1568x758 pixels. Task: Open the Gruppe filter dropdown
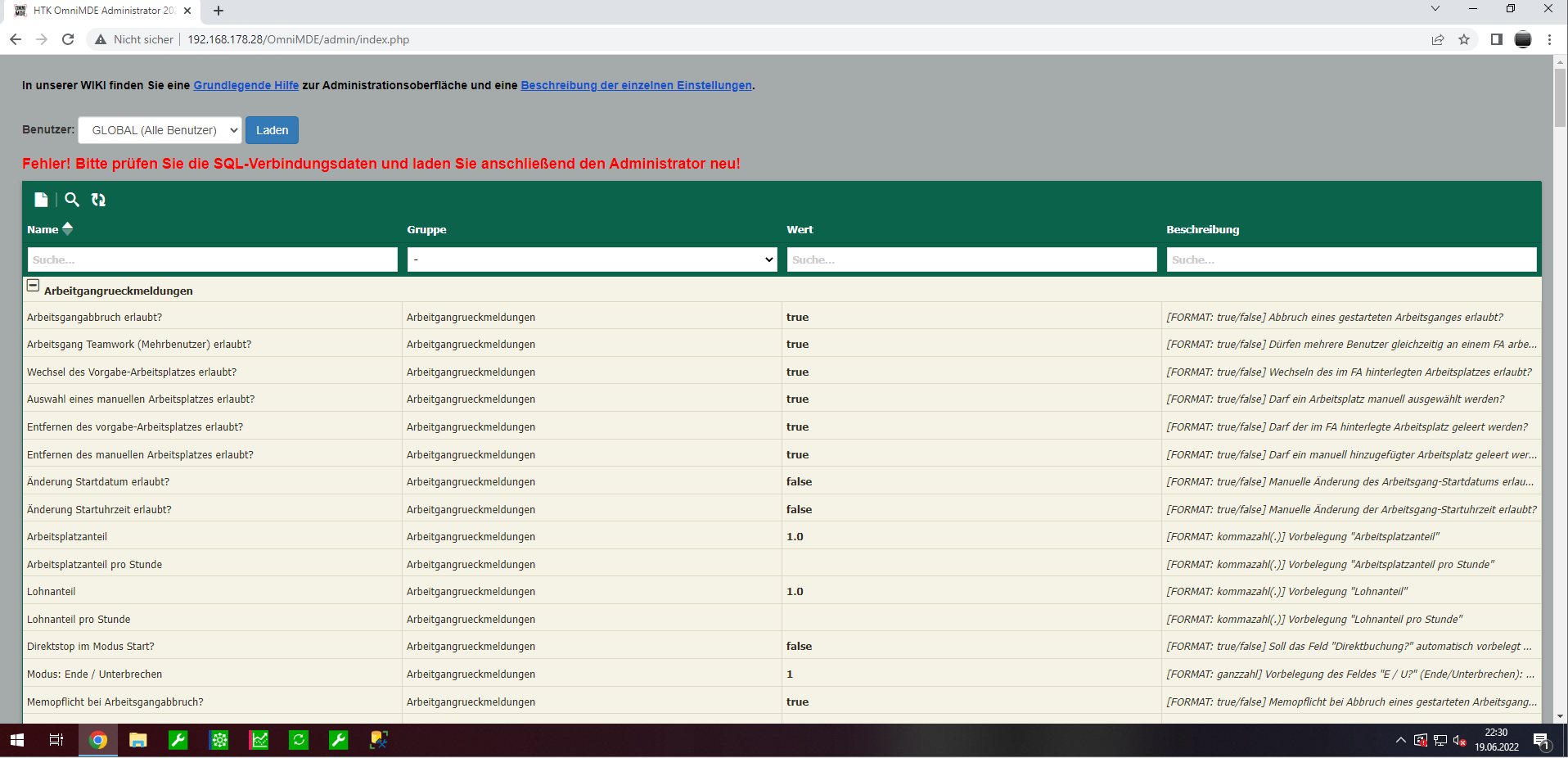(x=592, y=259)
